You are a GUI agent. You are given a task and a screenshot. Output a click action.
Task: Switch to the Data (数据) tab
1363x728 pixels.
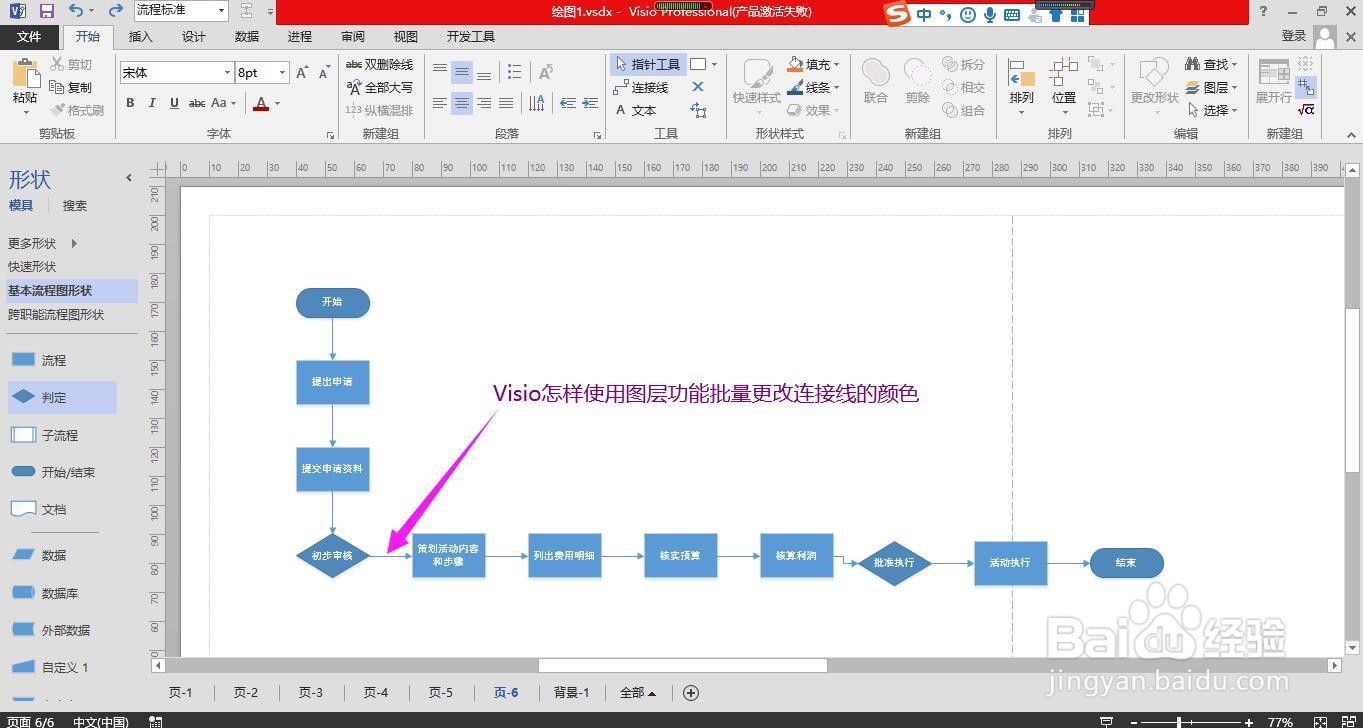coord(247,37)
